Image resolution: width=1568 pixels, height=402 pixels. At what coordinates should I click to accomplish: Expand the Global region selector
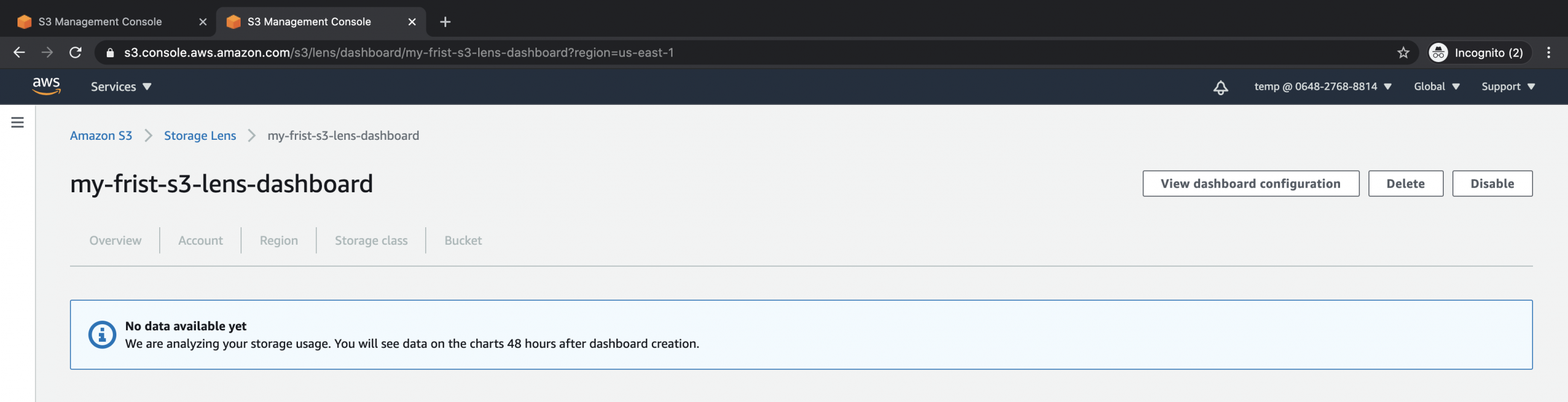point(1436,87)
